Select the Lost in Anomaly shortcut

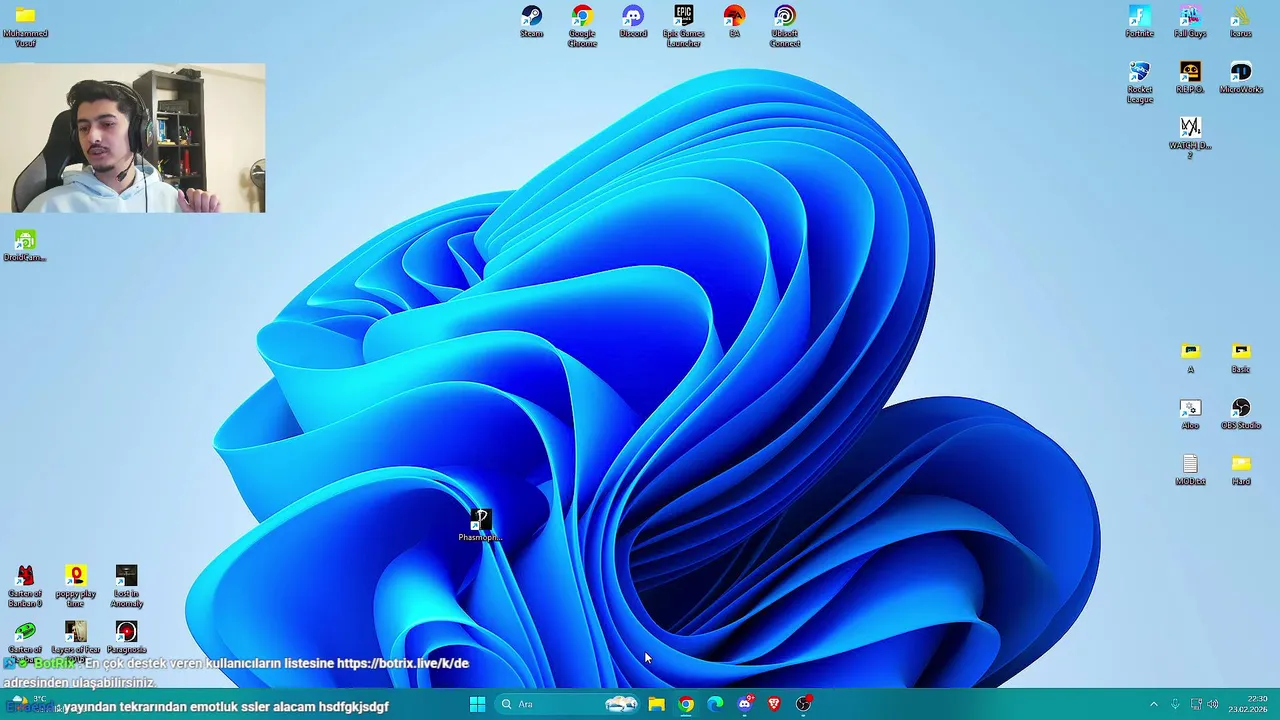[126, 585]
